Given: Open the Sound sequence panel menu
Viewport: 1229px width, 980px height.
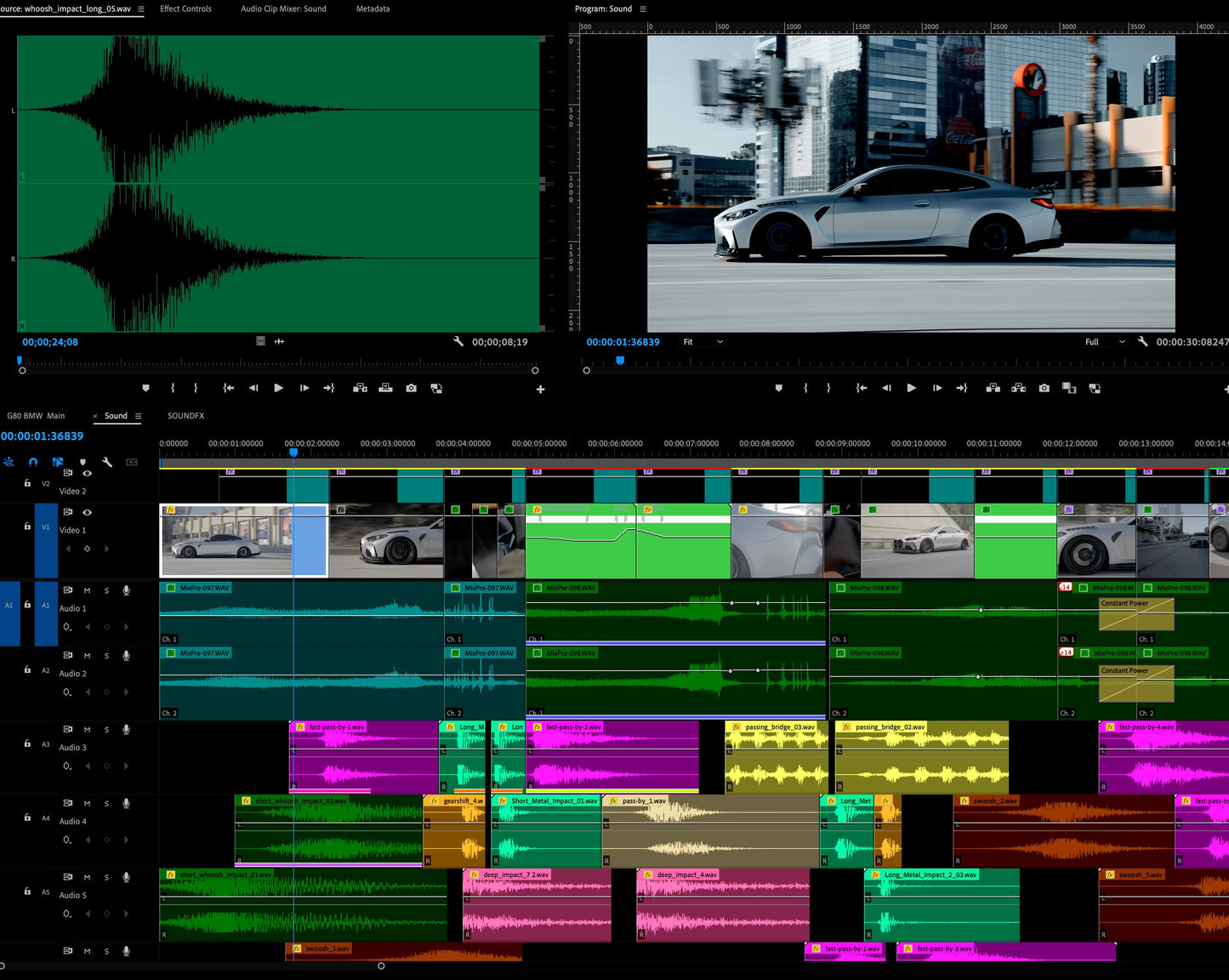Looking at the screenshot, I should pos(138,416).
